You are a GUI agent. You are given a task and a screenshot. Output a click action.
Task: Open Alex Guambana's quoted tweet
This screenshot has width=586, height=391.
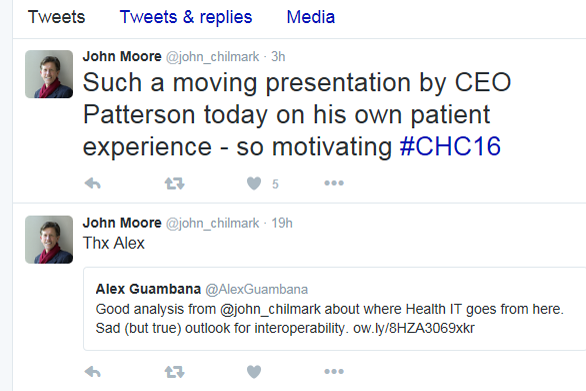click(x=334, y=309)
